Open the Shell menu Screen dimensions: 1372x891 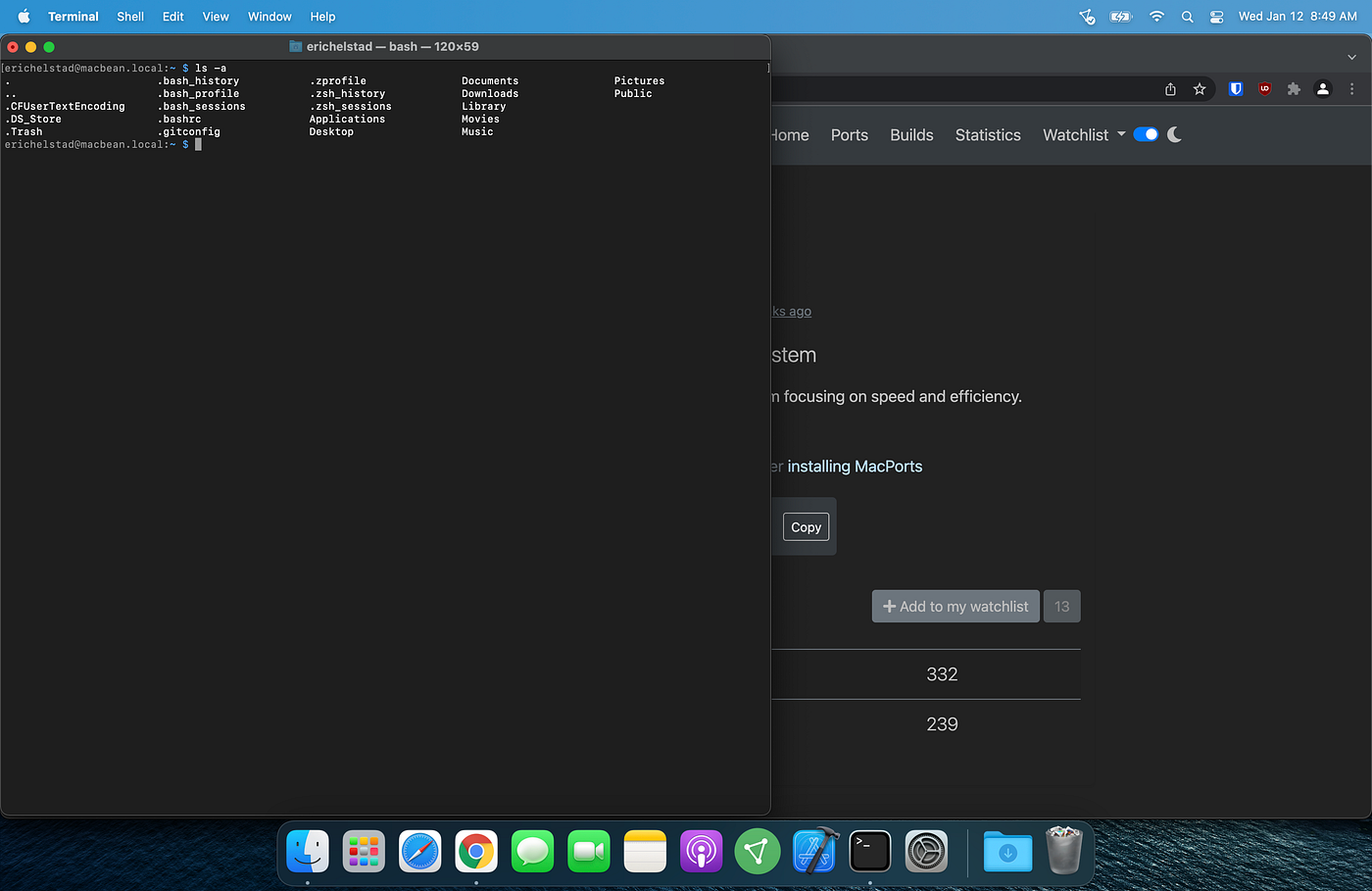(x=130, y=17)
